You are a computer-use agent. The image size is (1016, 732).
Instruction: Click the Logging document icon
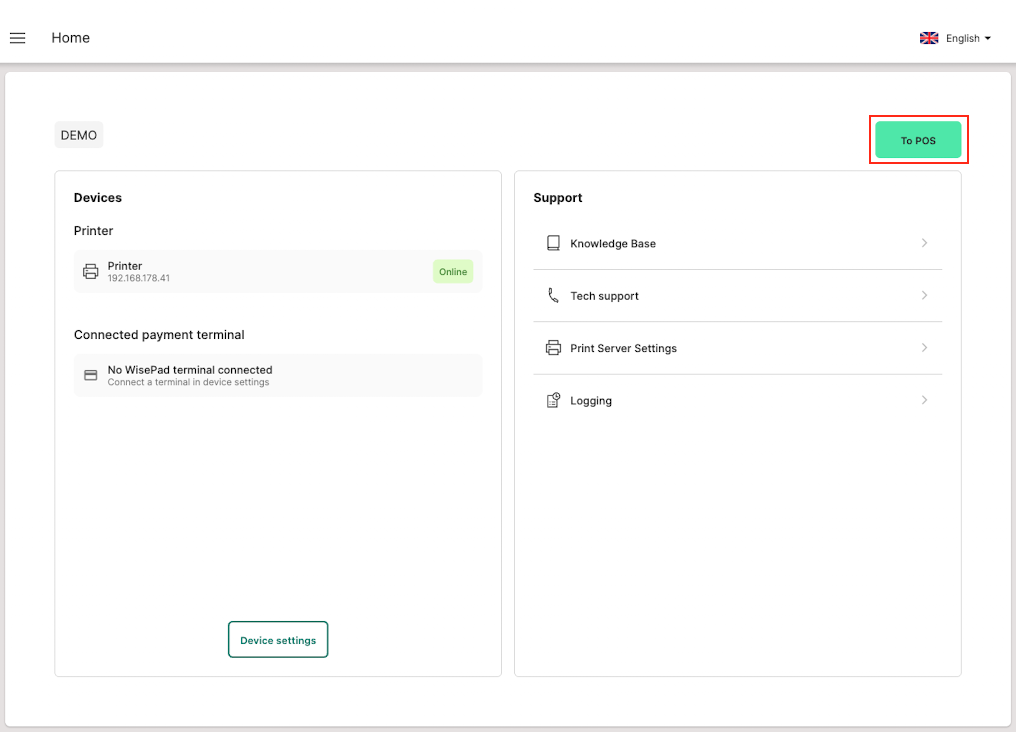553,401
